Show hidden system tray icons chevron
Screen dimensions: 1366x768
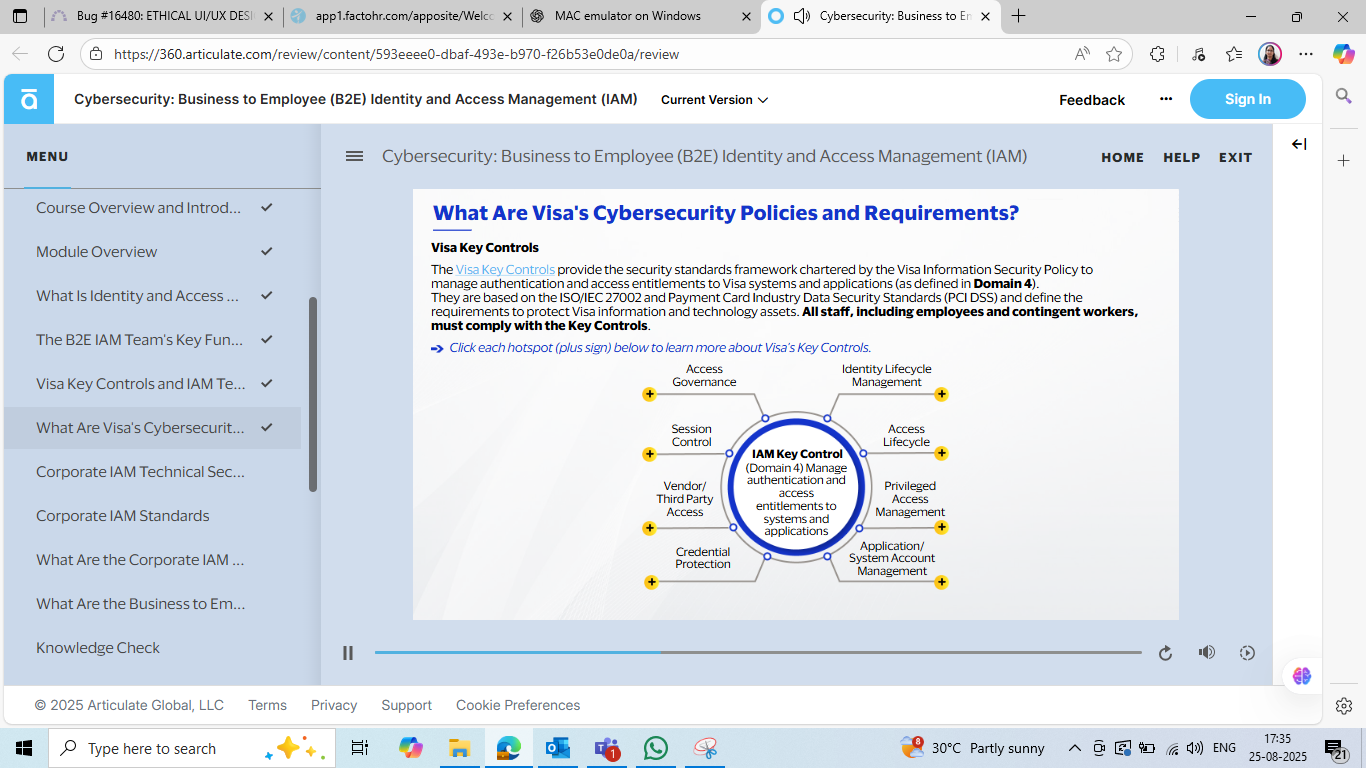(x=1075, y=748)
